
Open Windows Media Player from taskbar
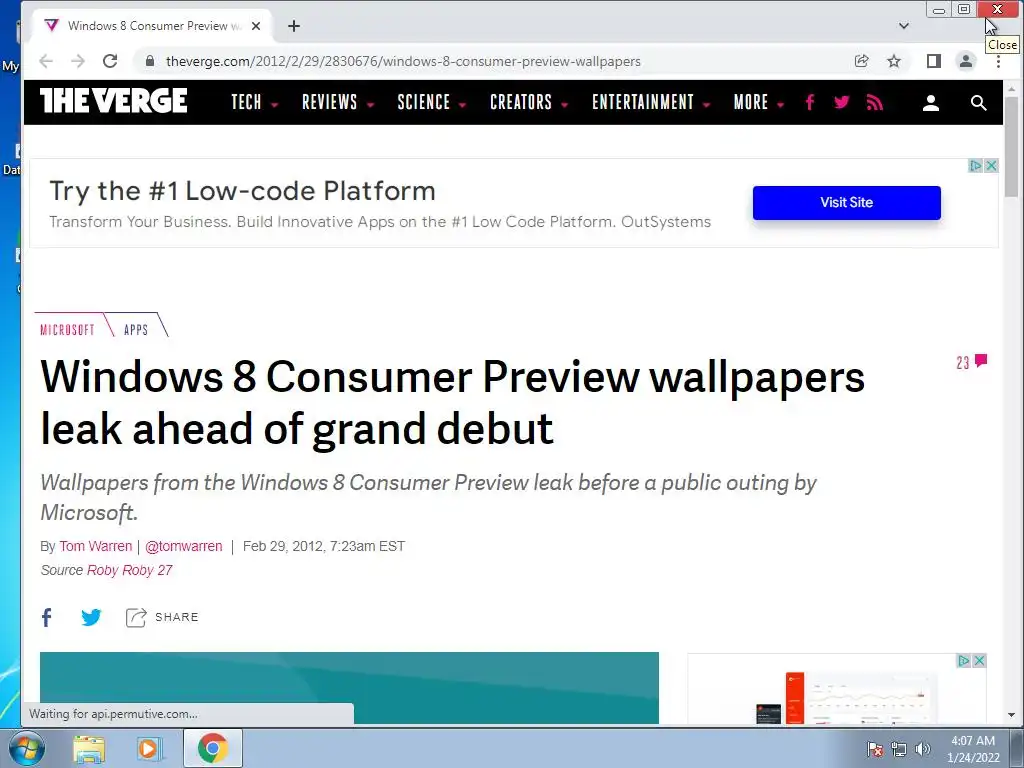click(x=148, y=749)
